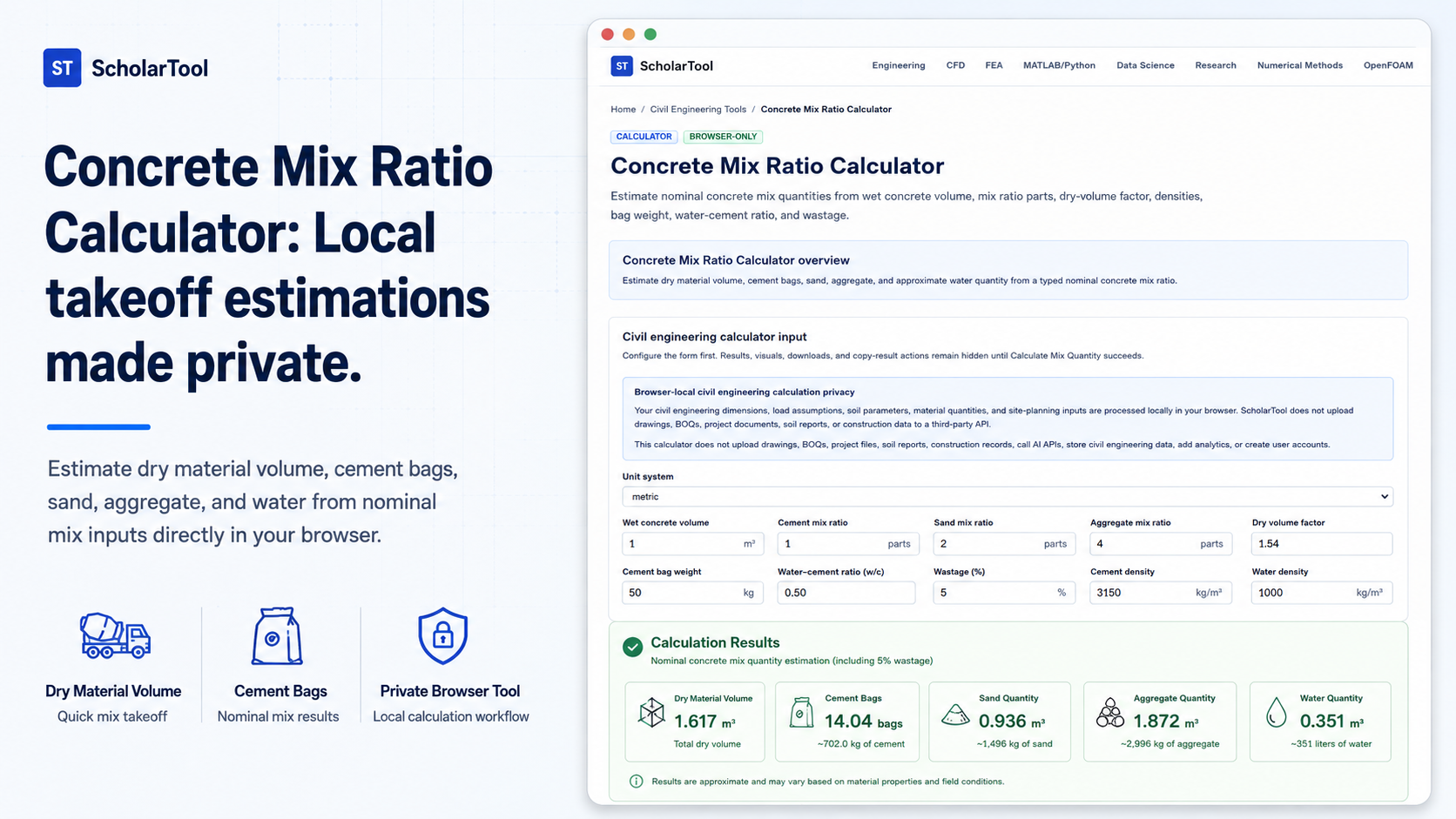Click the Concrete Mix Ratio Calculator breadcrumb
This screenshot has width=1456, height=819.
826,110
